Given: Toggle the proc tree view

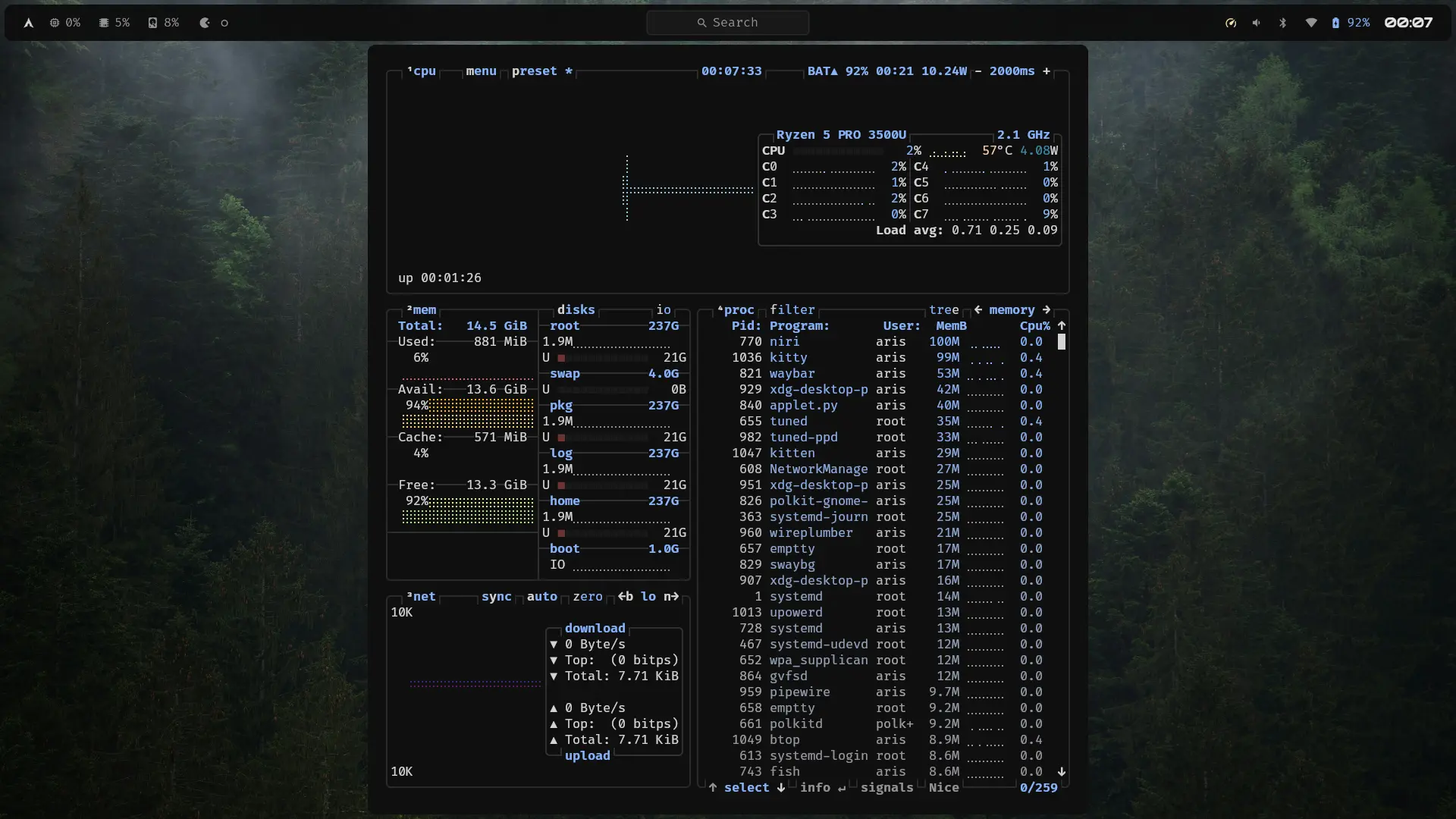Looking at the screenshot, I should 944,309.
